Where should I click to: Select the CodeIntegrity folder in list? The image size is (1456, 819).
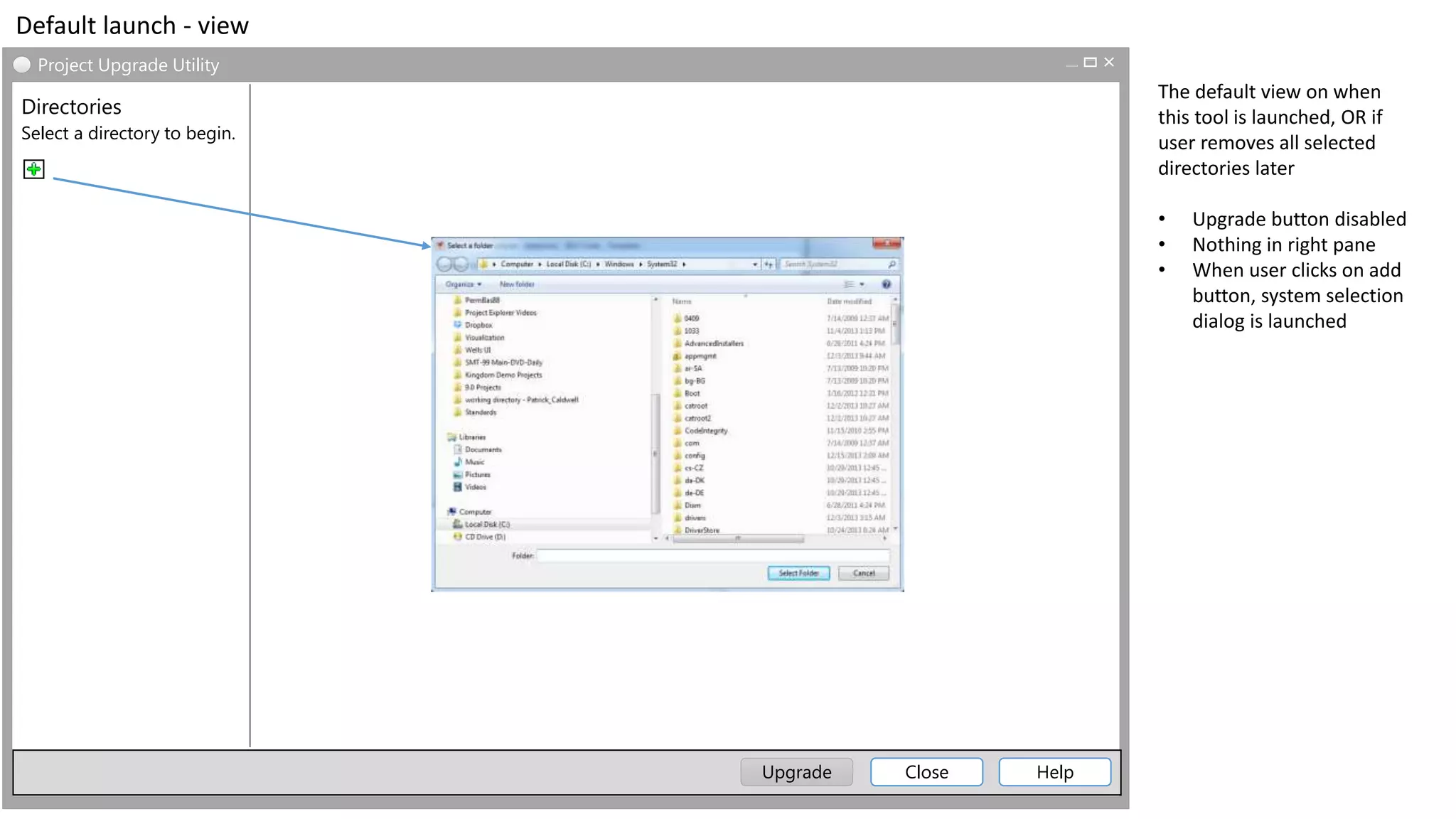click(x=705, y=431)
